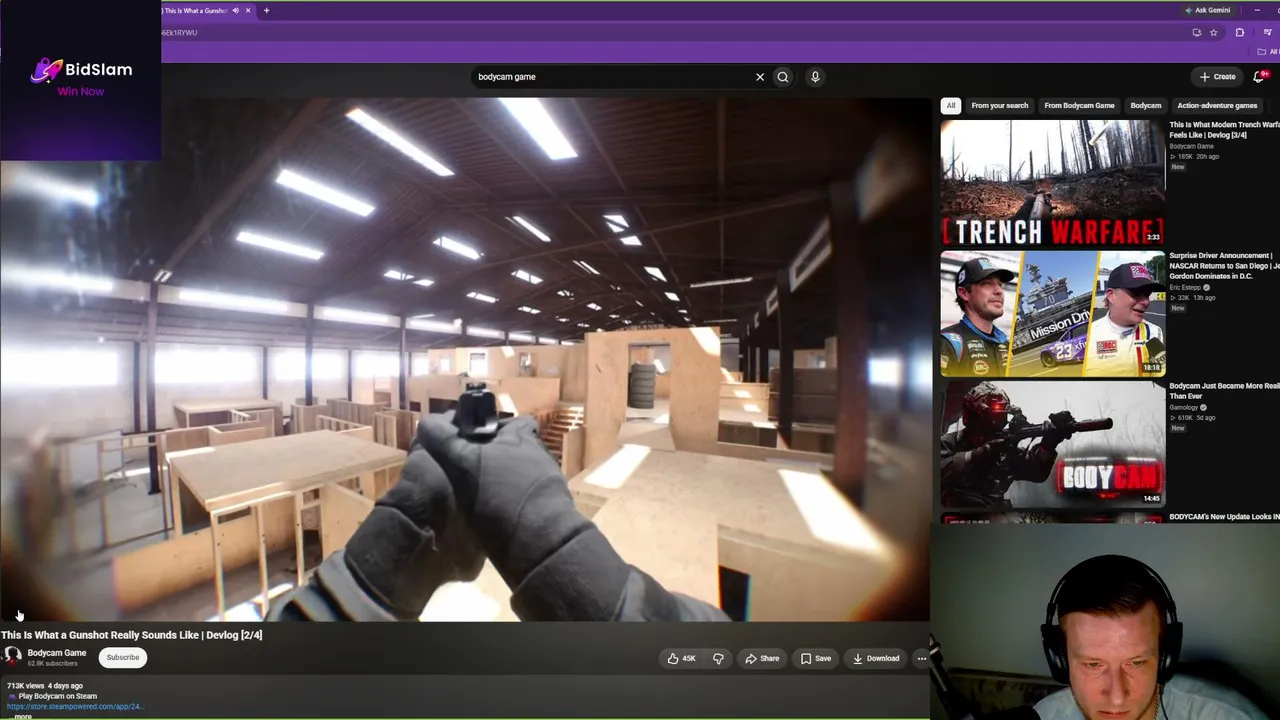
Task: Open a new browser tab
Action: pos(266,10)
